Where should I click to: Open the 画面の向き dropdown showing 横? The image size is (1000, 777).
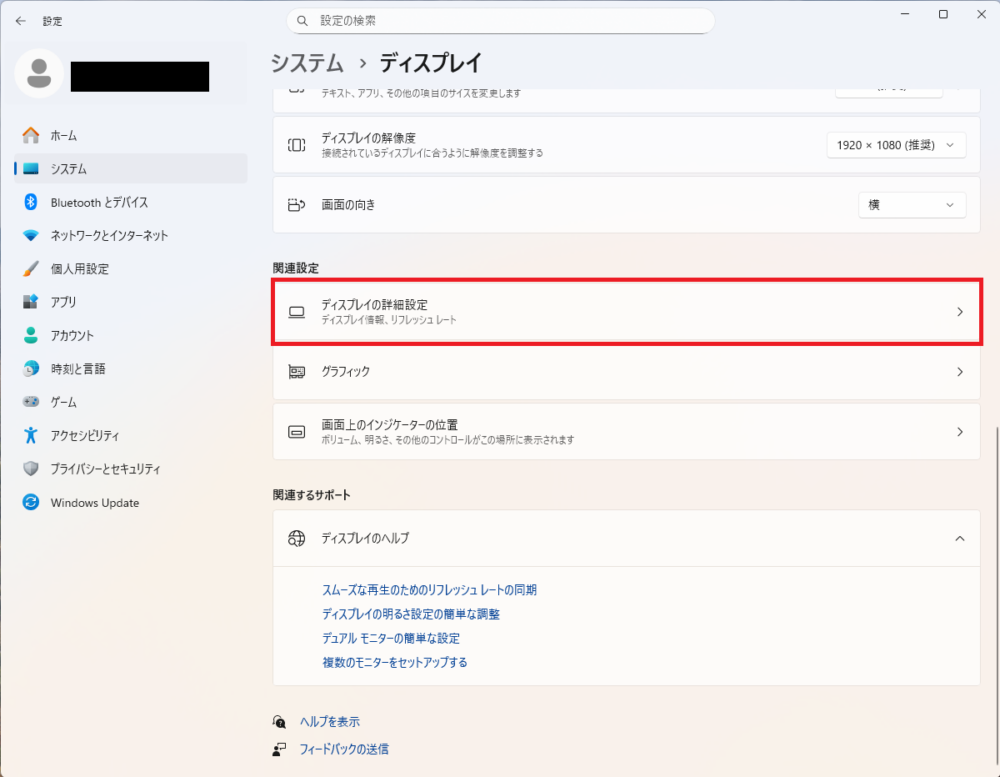tap(911, 204)
